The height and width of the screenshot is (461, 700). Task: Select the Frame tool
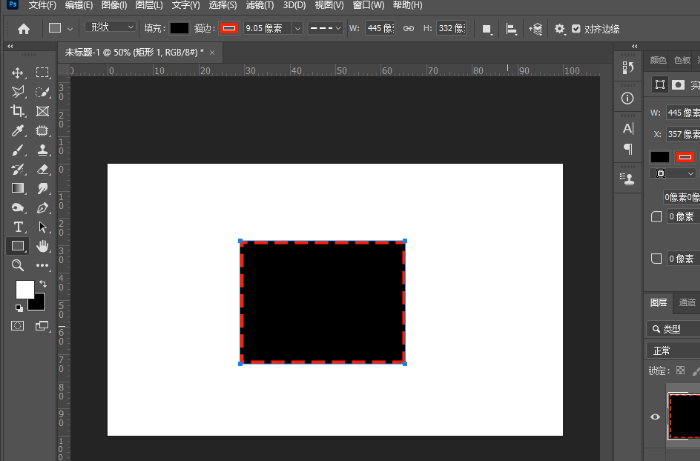[x=42, y=111]
